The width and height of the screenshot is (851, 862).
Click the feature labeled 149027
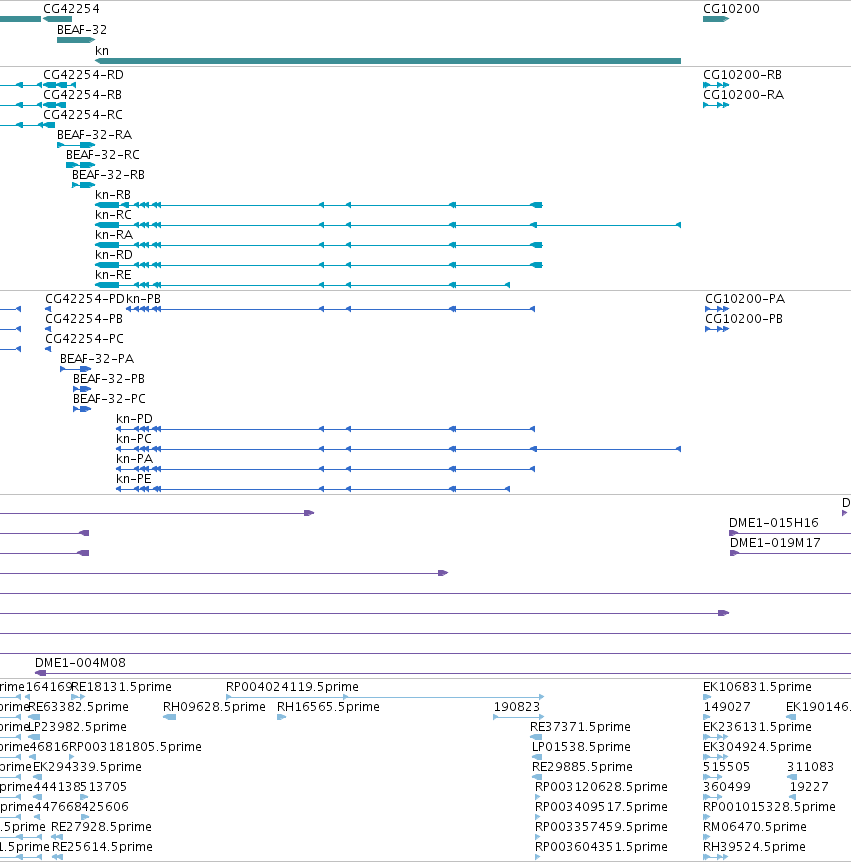727,707
